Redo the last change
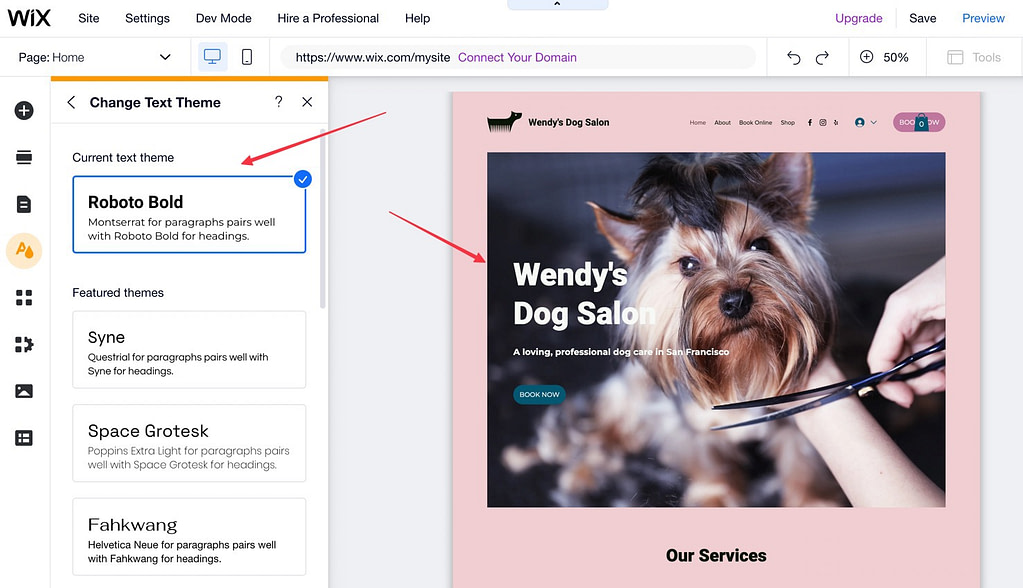Image resolution: width=1023 pixels, height=588 pixels. coord(822,57)
